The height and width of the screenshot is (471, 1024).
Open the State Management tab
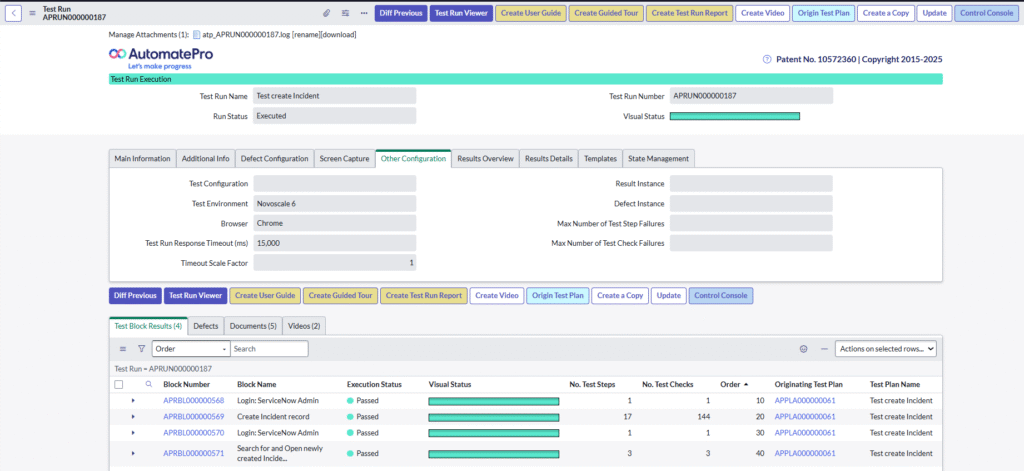(x=658, y=159)
